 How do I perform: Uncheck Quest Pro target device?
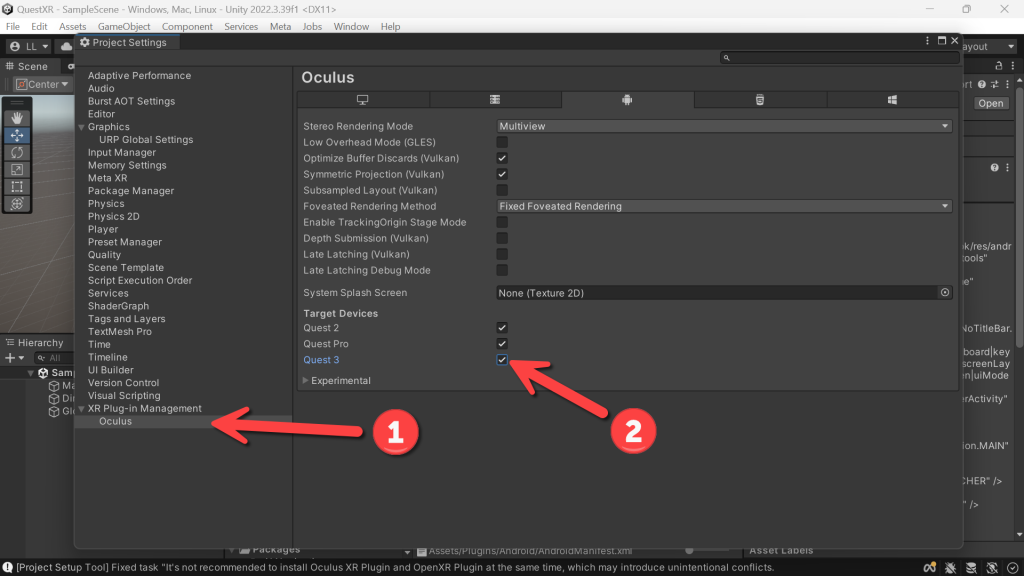[502, 344]
